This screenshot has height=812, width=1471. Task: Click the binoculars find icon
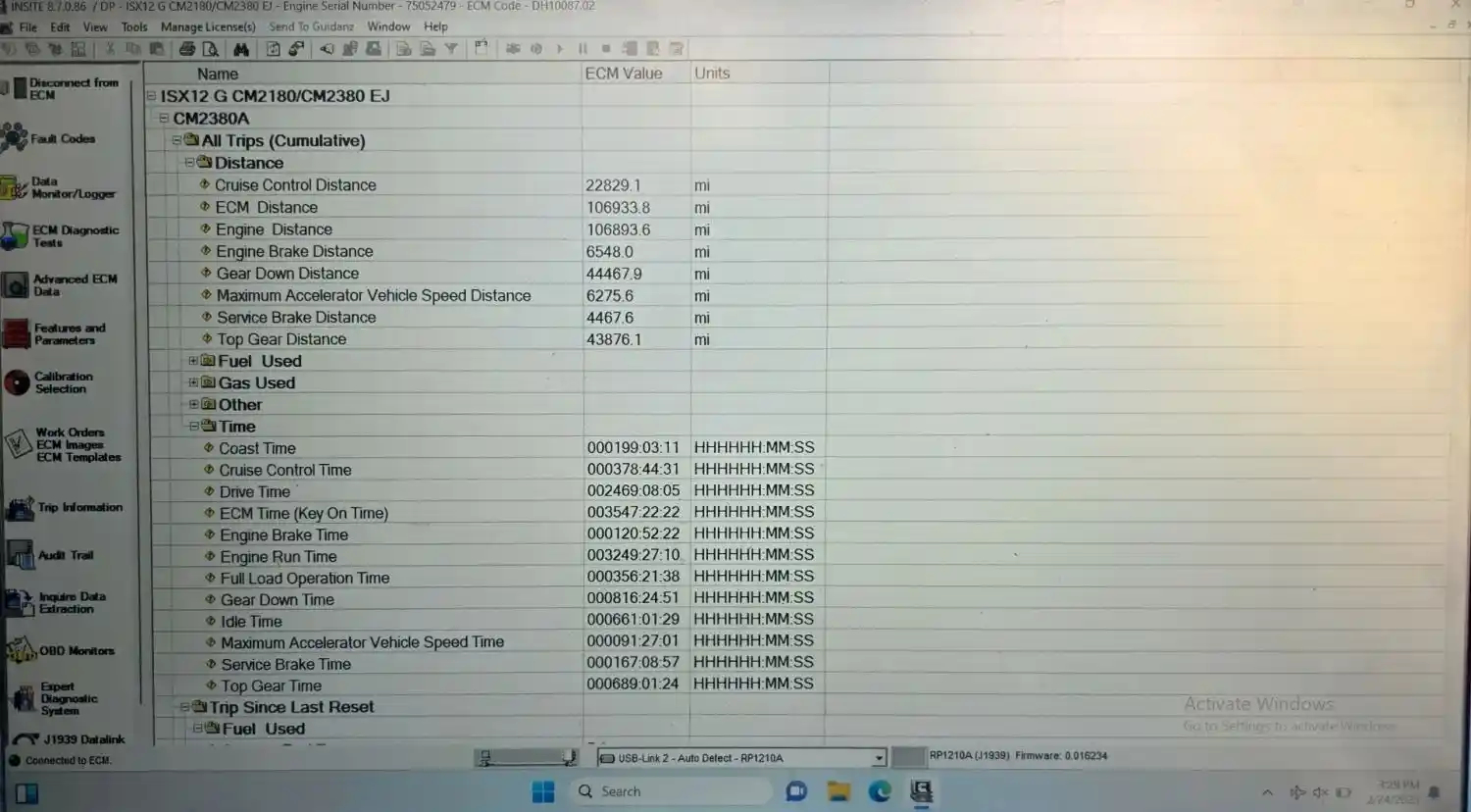click(241, 49)
